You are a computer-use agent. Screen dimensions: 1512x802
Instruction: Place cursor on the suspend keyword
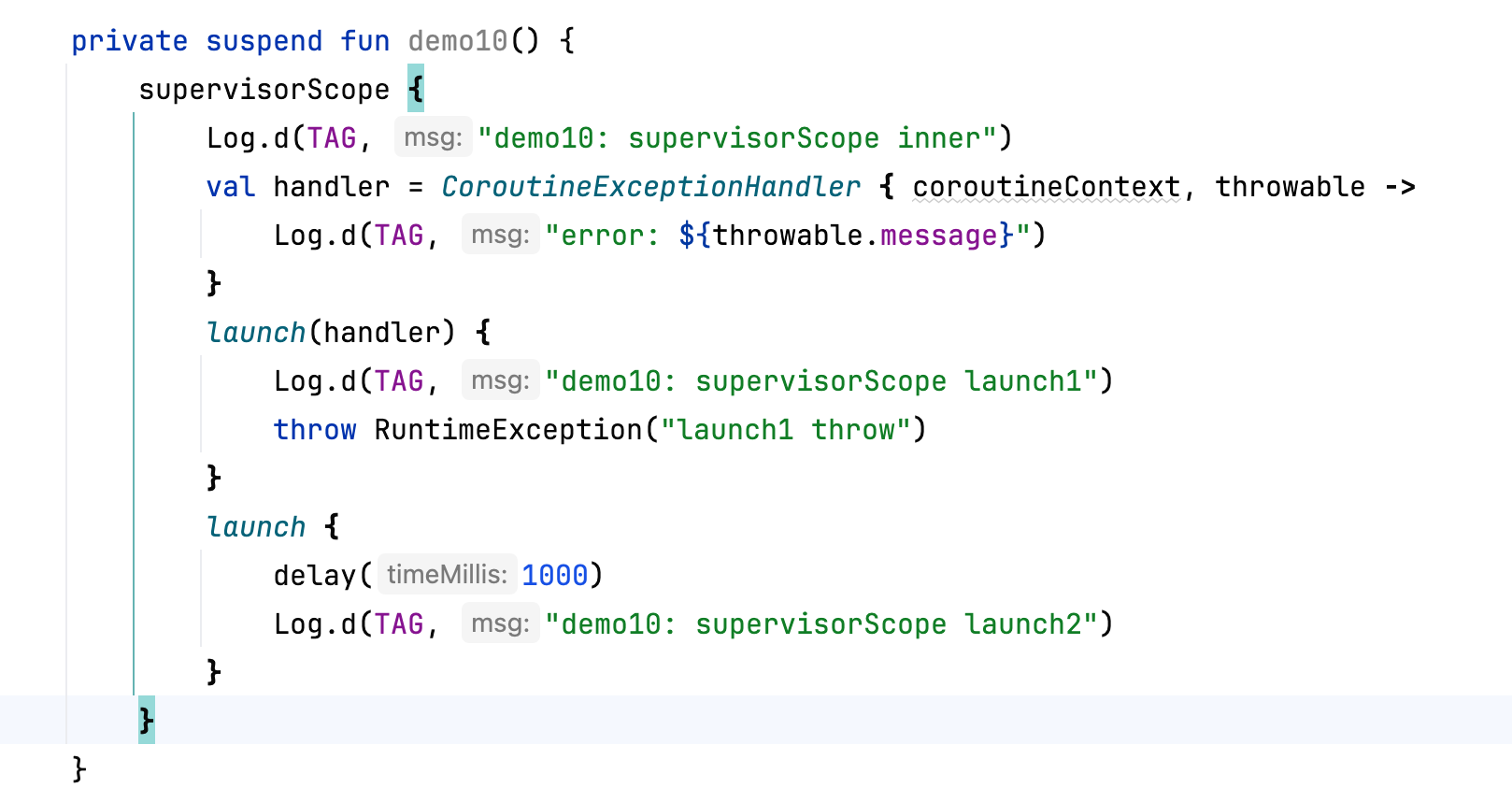(x=264, y=41)
